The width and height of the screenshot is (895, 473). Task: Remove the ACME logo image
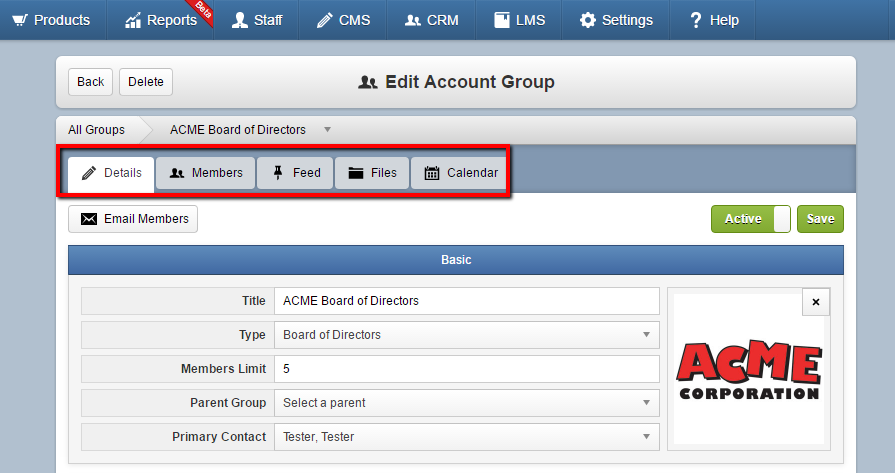click(816, 302)
